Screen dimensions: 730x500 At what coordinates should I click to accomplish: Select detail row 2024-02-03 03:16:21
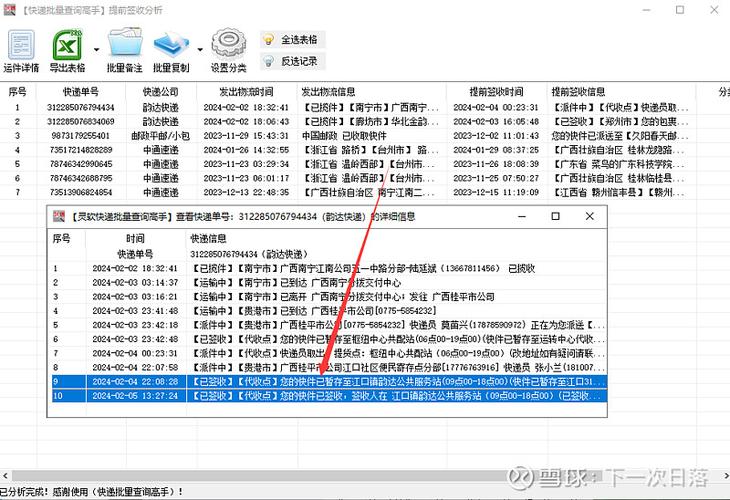click(x=329, y=297)
